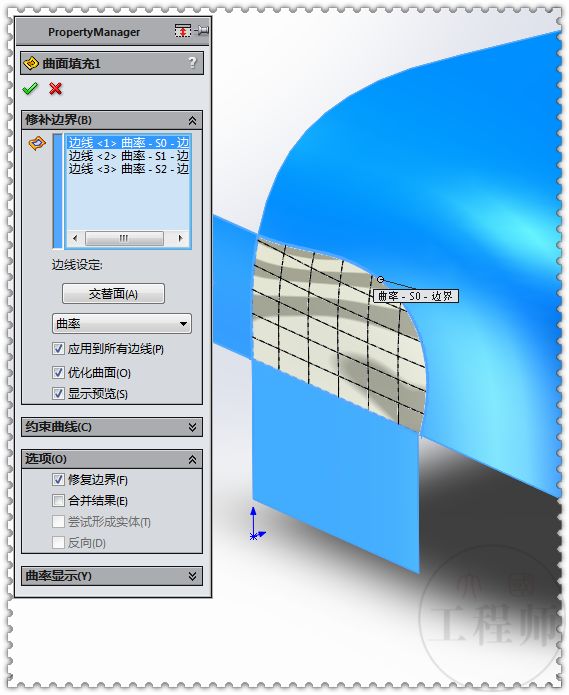
Task: Click the blue coordinate origin triad
Action: (256, 524)
